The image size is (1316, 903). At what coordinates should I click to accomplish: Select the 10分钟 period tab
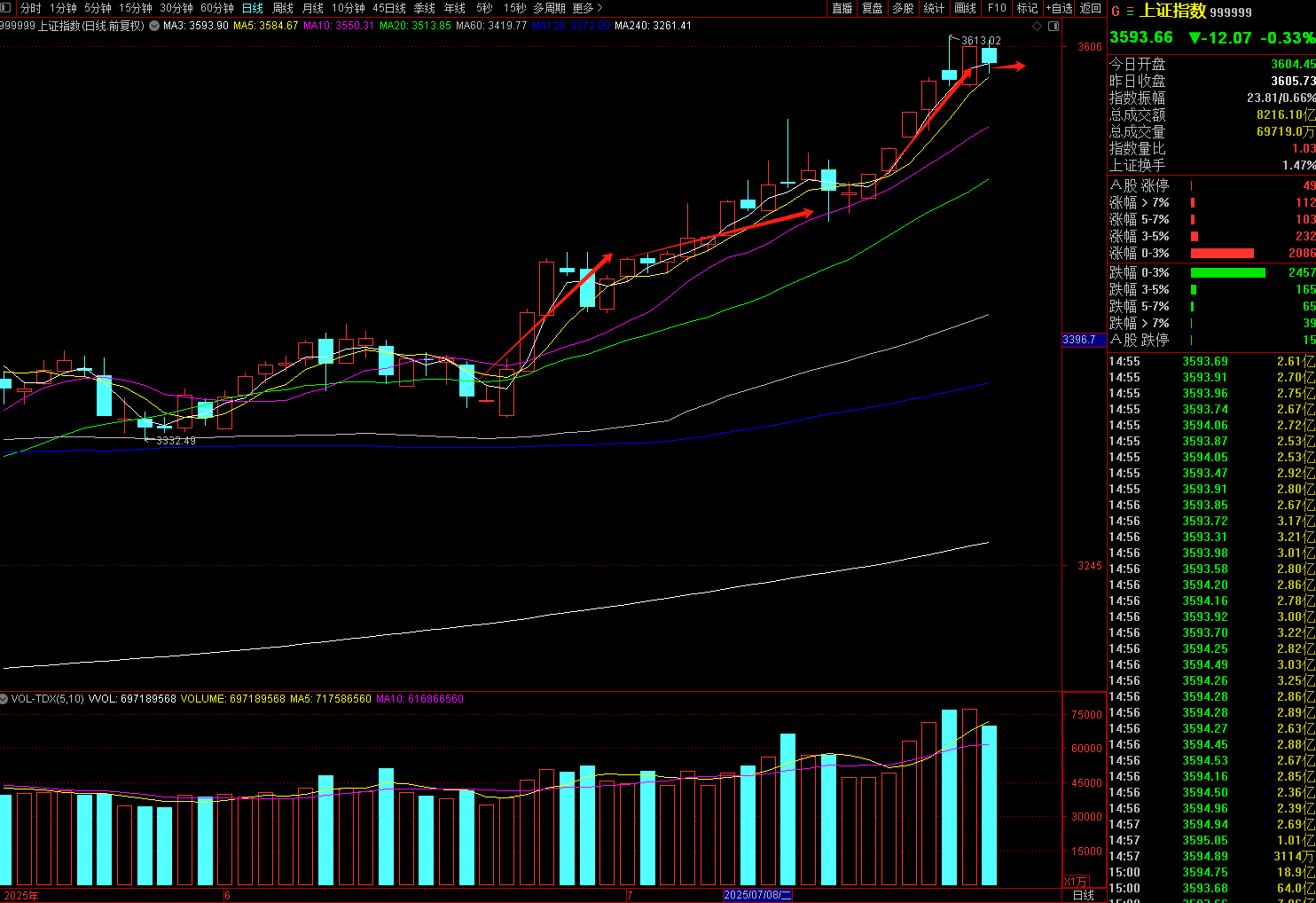coord(349,8)
